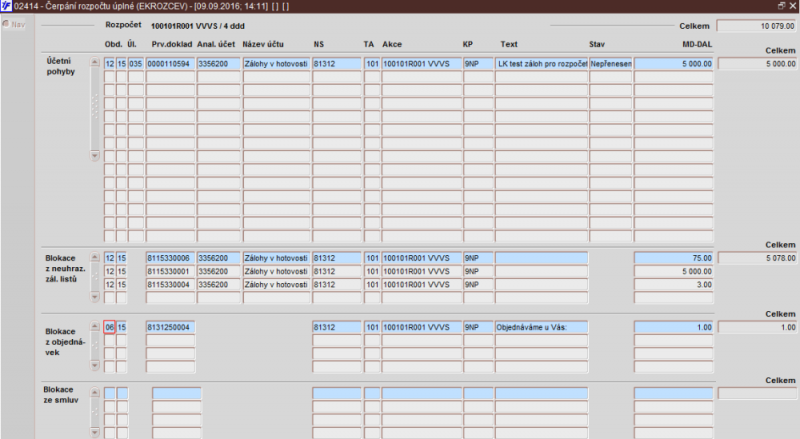This screenshot has height=439, width=800.
Task: Select Prv.doklad field 0000110594
Action: [170, 64]
